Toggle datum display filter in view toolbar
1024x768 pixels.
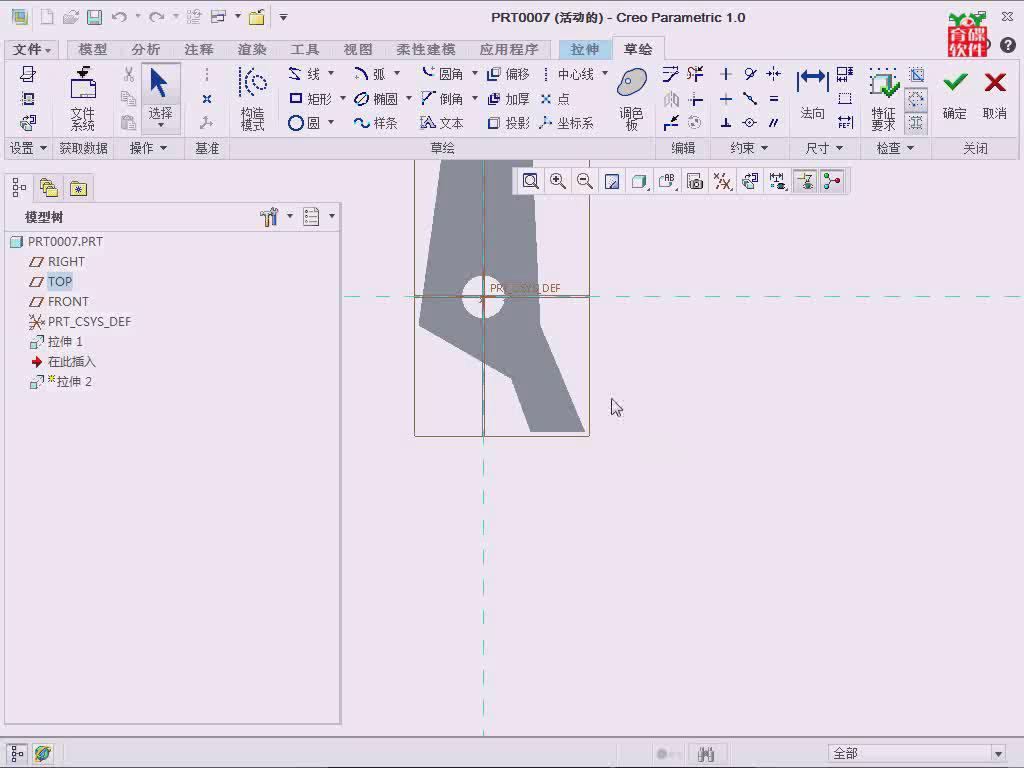(x=722, y=182)
